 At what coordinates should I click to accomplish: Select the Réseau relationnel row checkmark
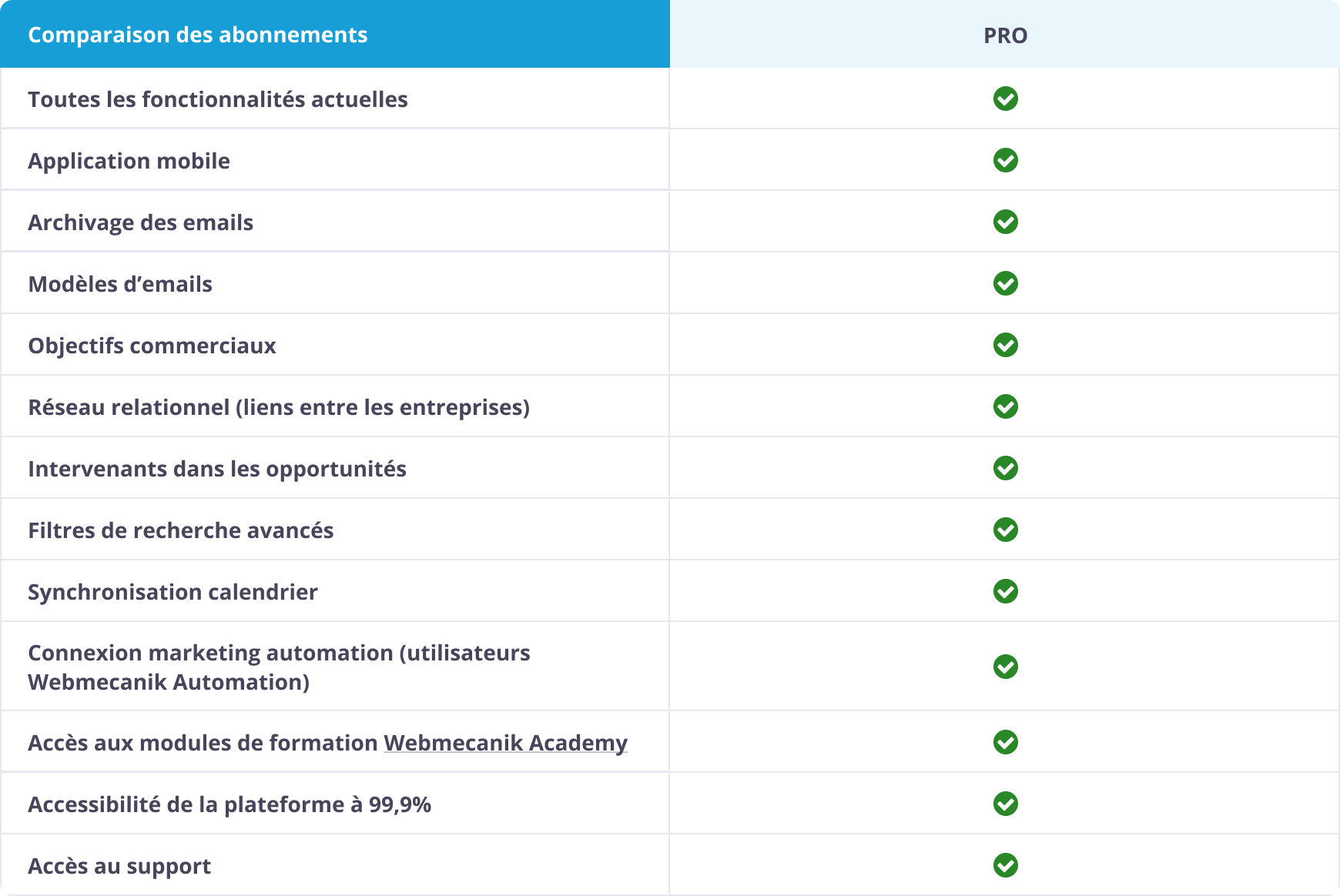point(1005,406)
